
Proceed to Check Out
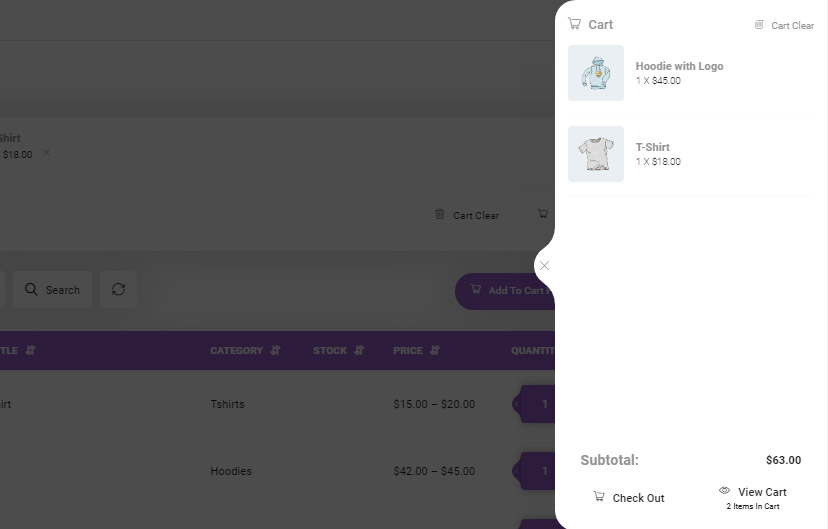click(629, 497)
